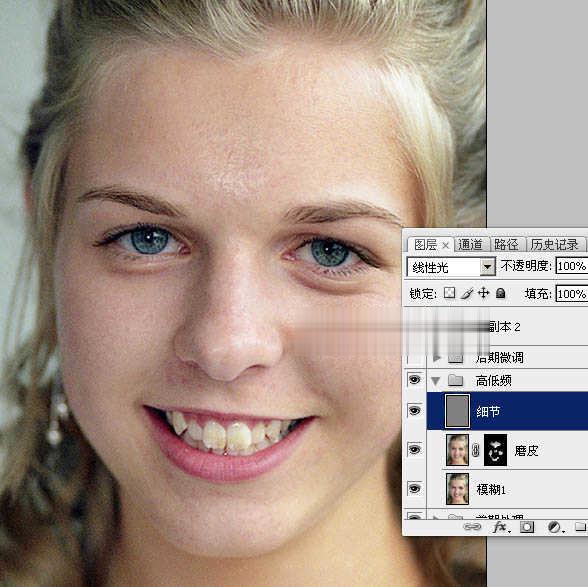Switch to the 历史记录 tab

555,245
